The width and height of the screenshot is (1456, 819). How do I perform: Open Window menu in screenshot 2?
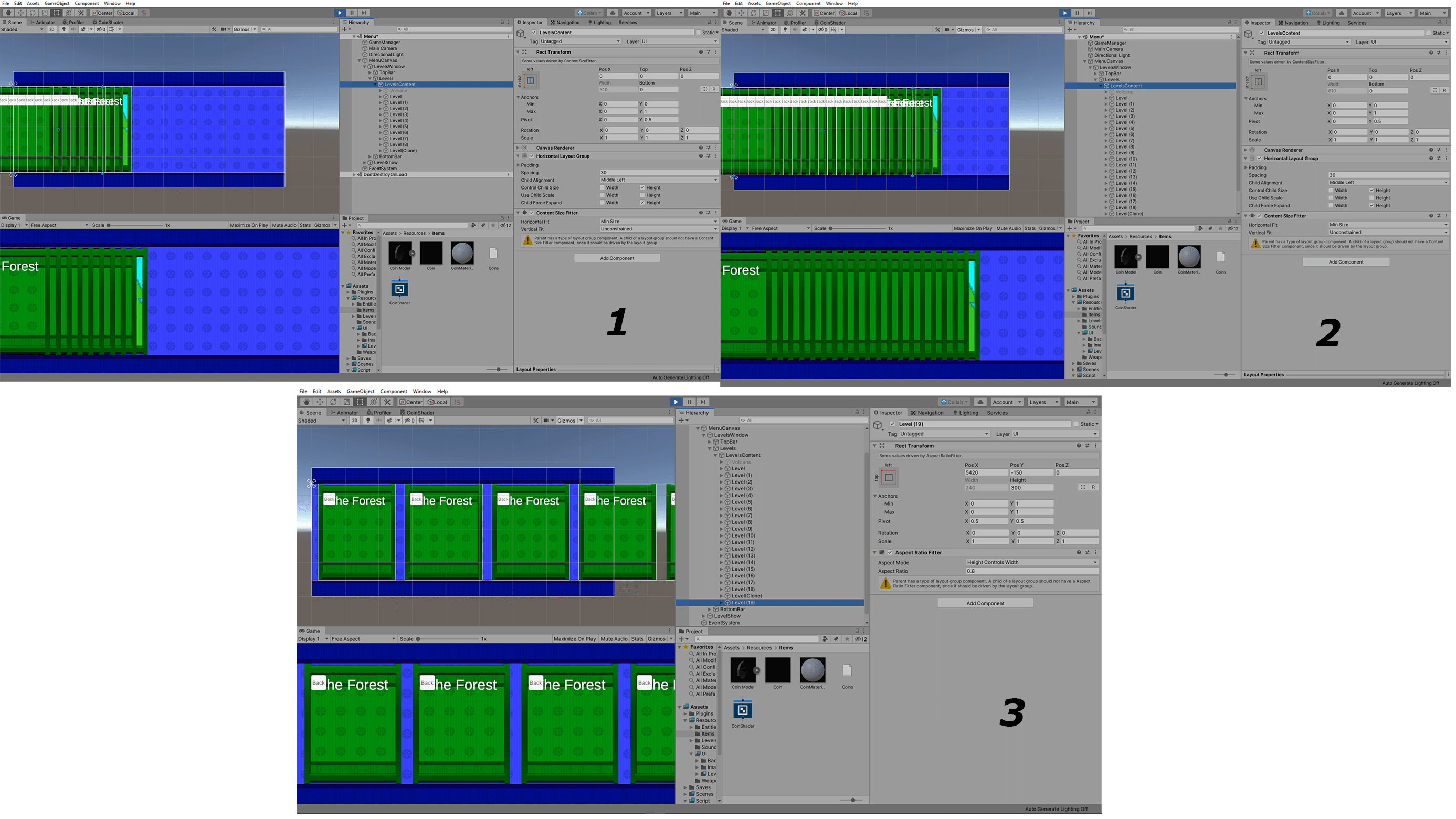tap(834, 3)
